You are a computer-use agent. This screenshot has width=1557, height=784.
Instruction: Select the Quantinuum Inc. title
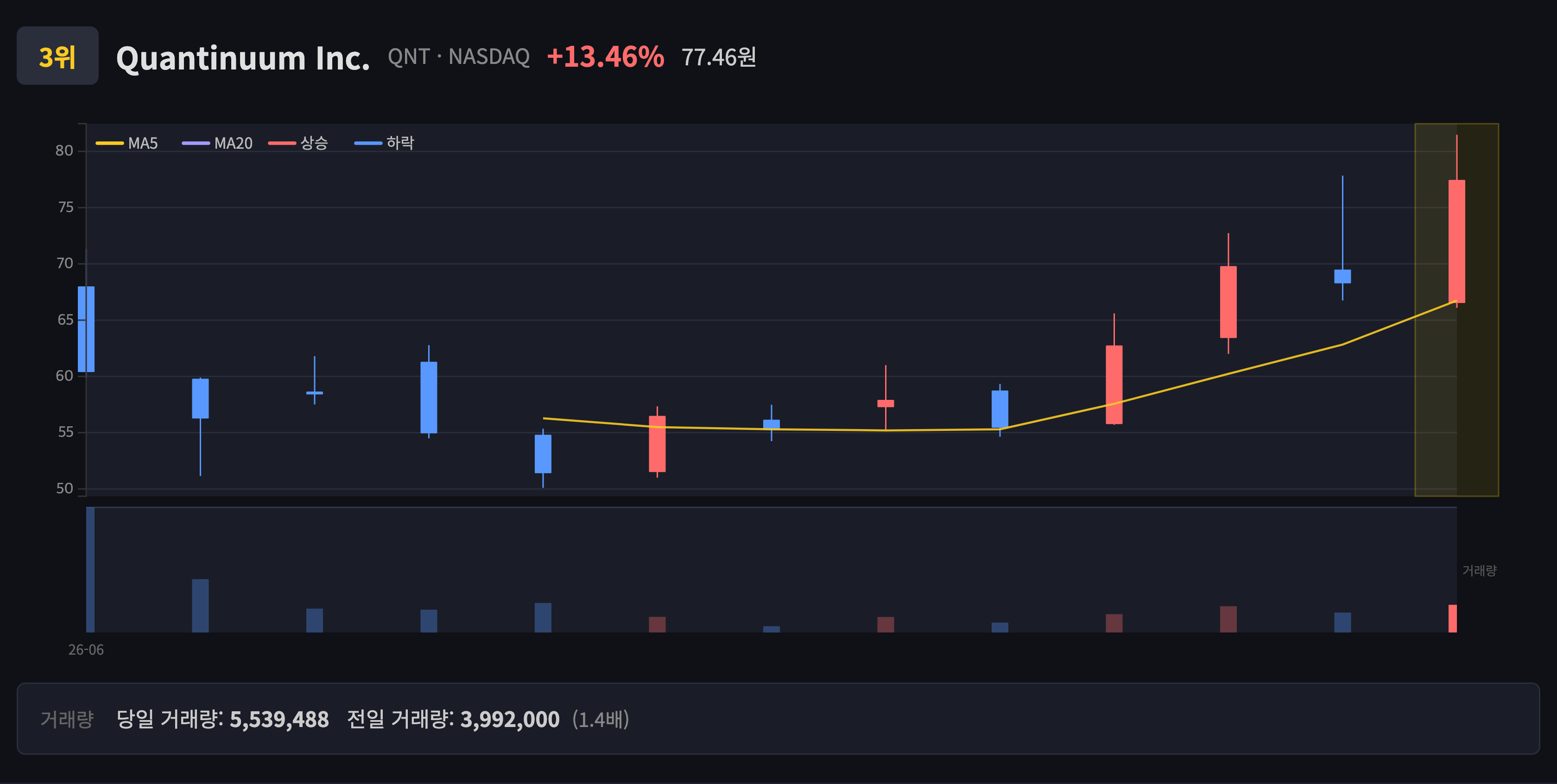[x=242, y=58]
